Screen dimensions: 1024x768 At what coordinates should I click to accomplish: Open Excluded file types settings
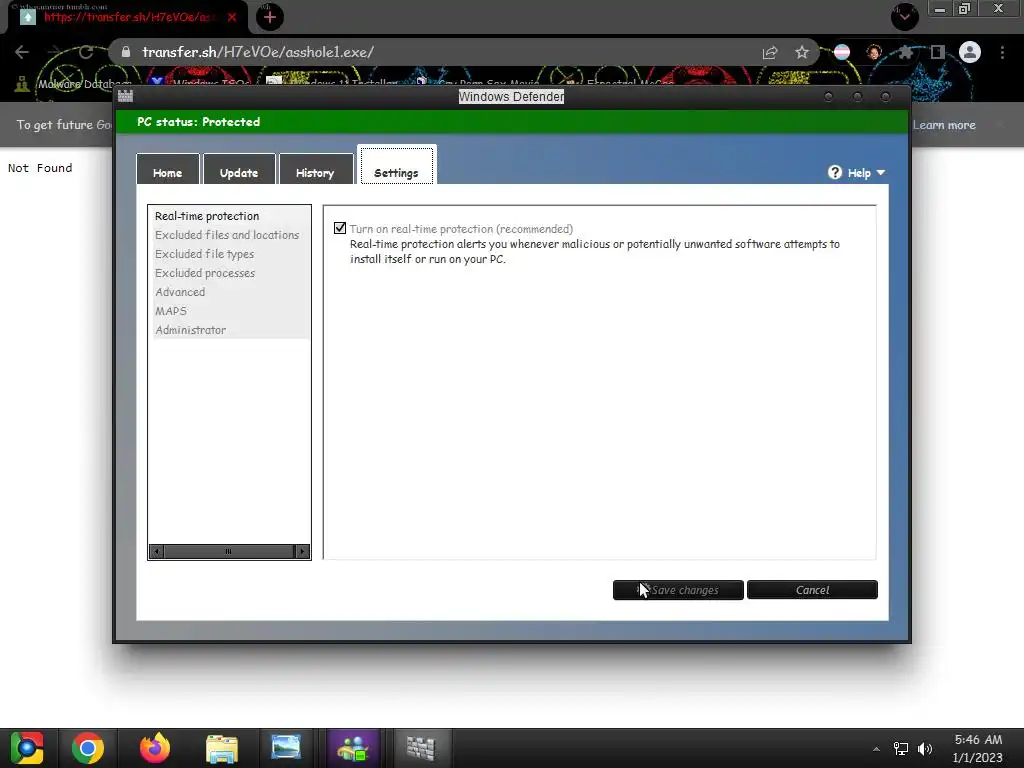(204, 254)
